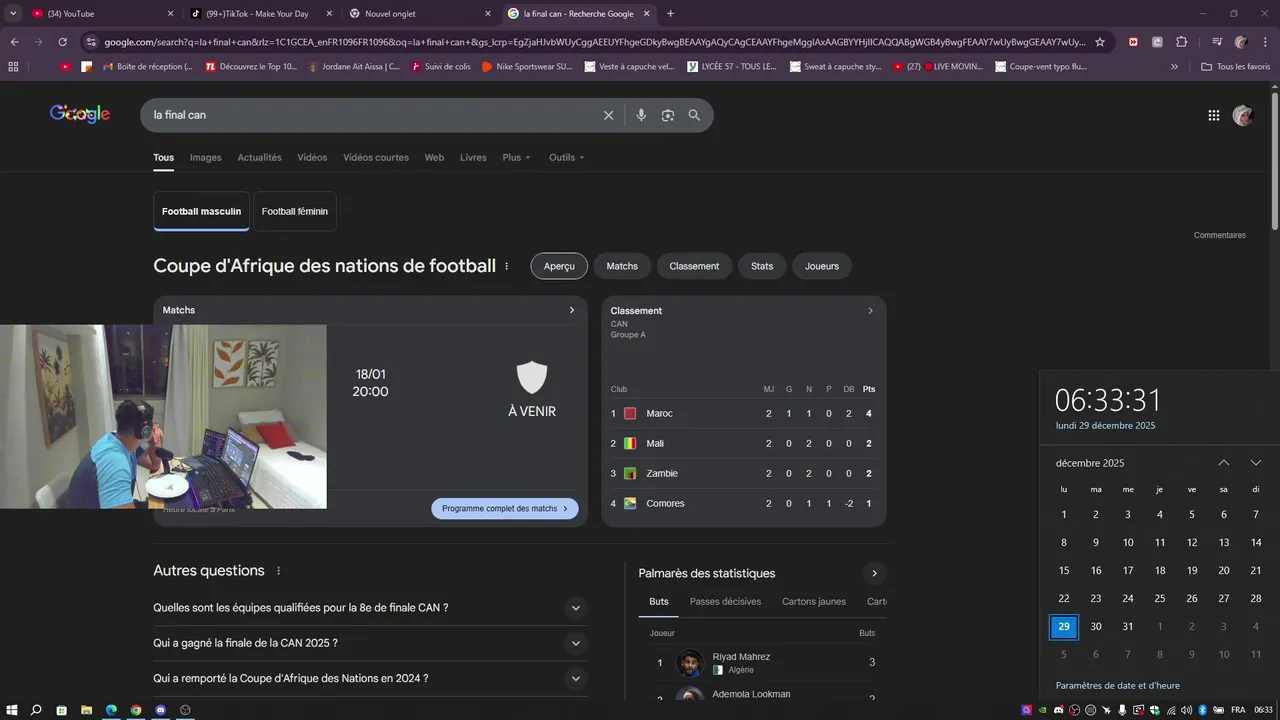This screenshot has height=720, width=1280.
Task: Open the Passes décisives stats tab
Action: click(x=725, y=601)
